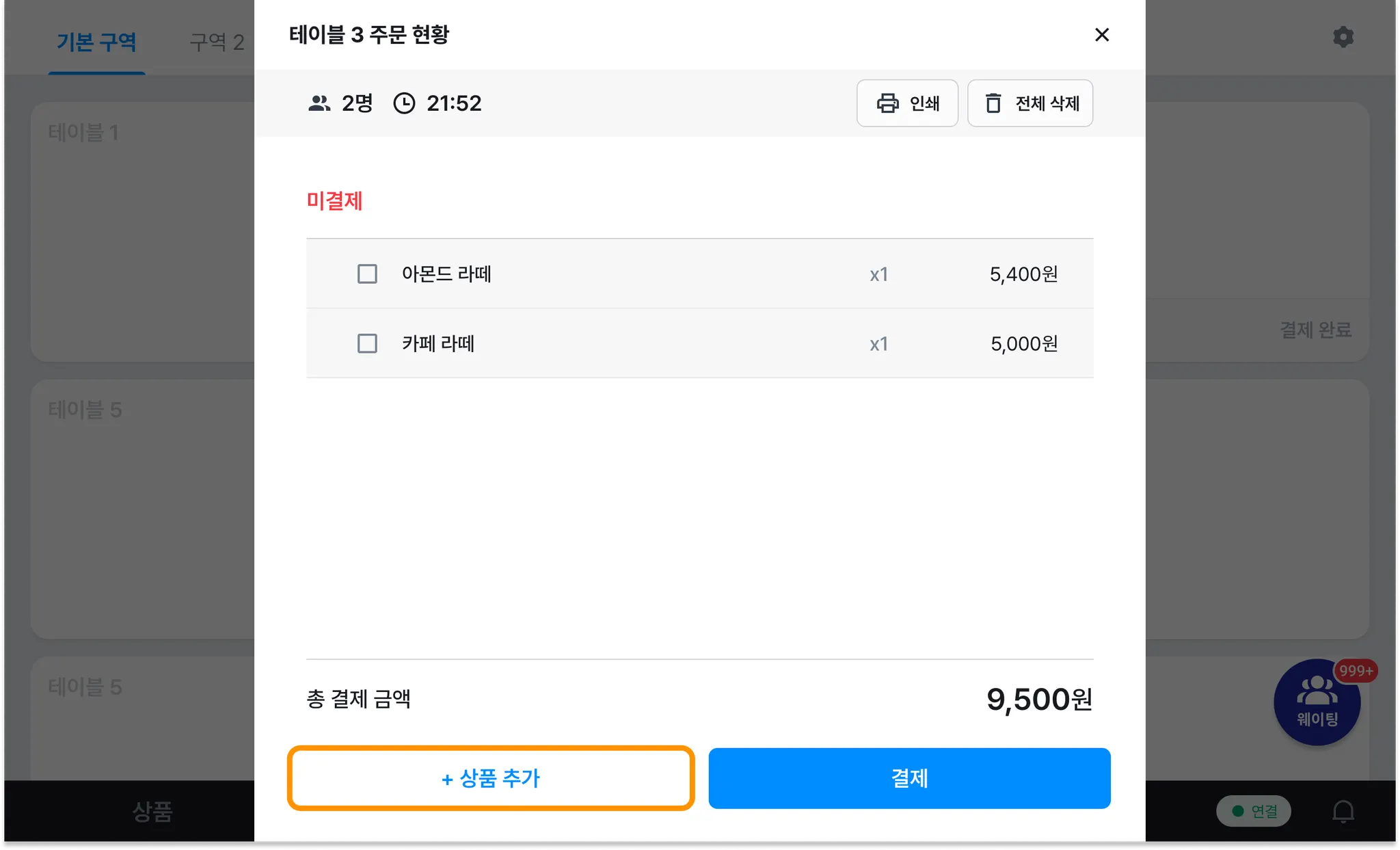Click the guest count people icon
This screenshot has width=1400, height=850.
319,103
